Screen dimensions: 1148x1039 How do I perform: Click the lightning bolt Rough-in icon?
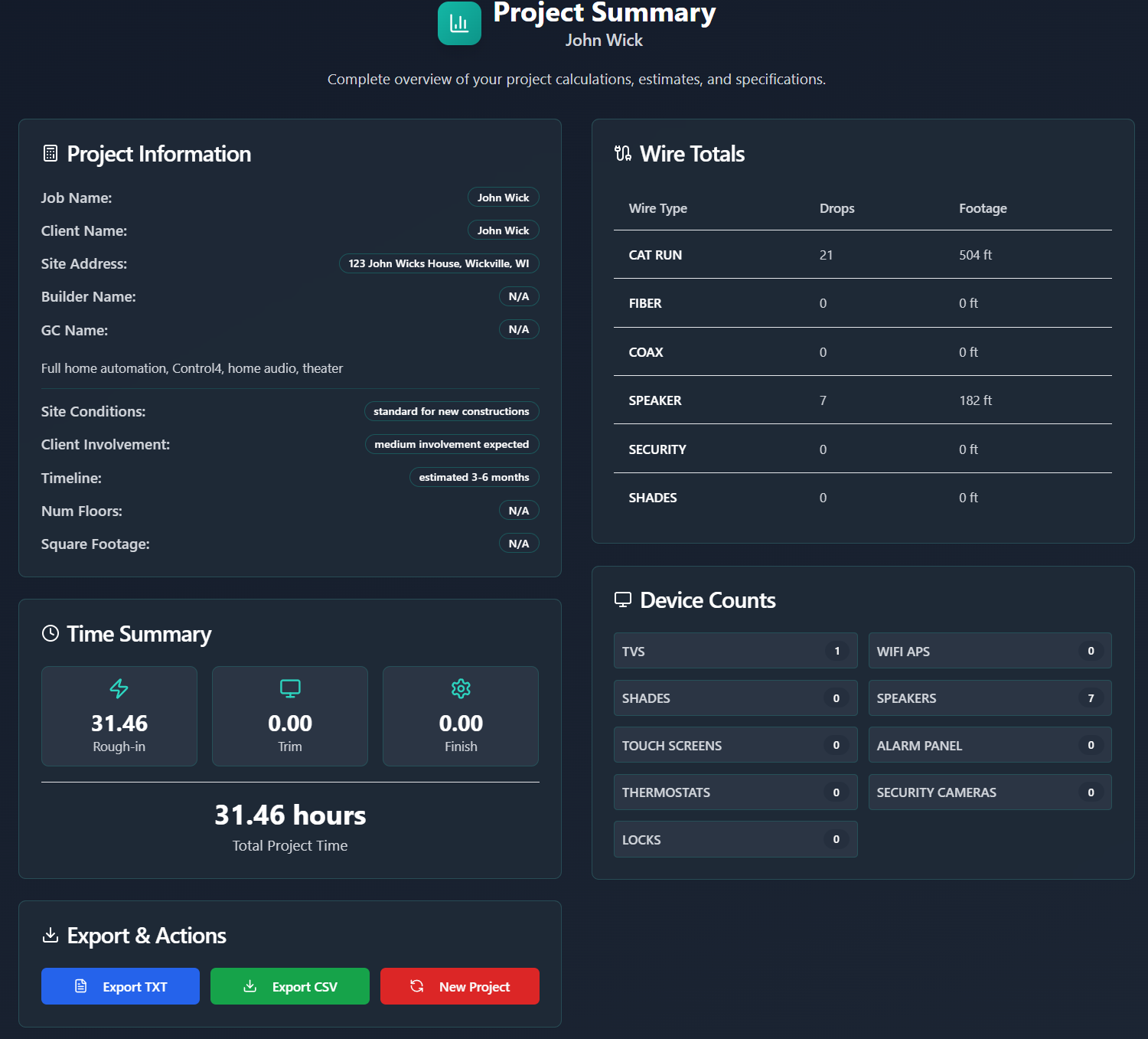[x=119, y=688]
